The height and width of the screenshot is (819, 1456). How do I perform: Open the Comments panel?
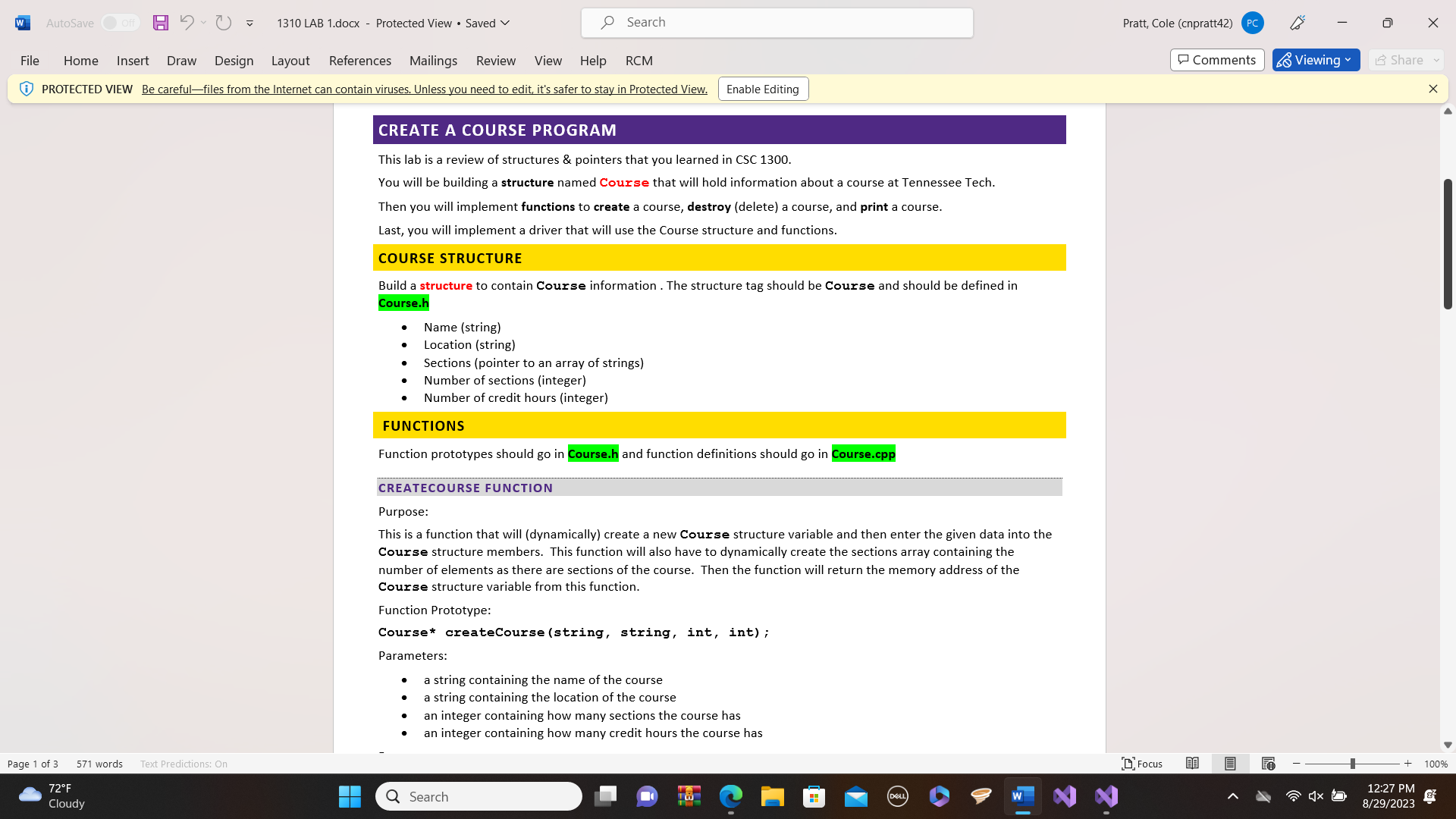point(1216,60)
